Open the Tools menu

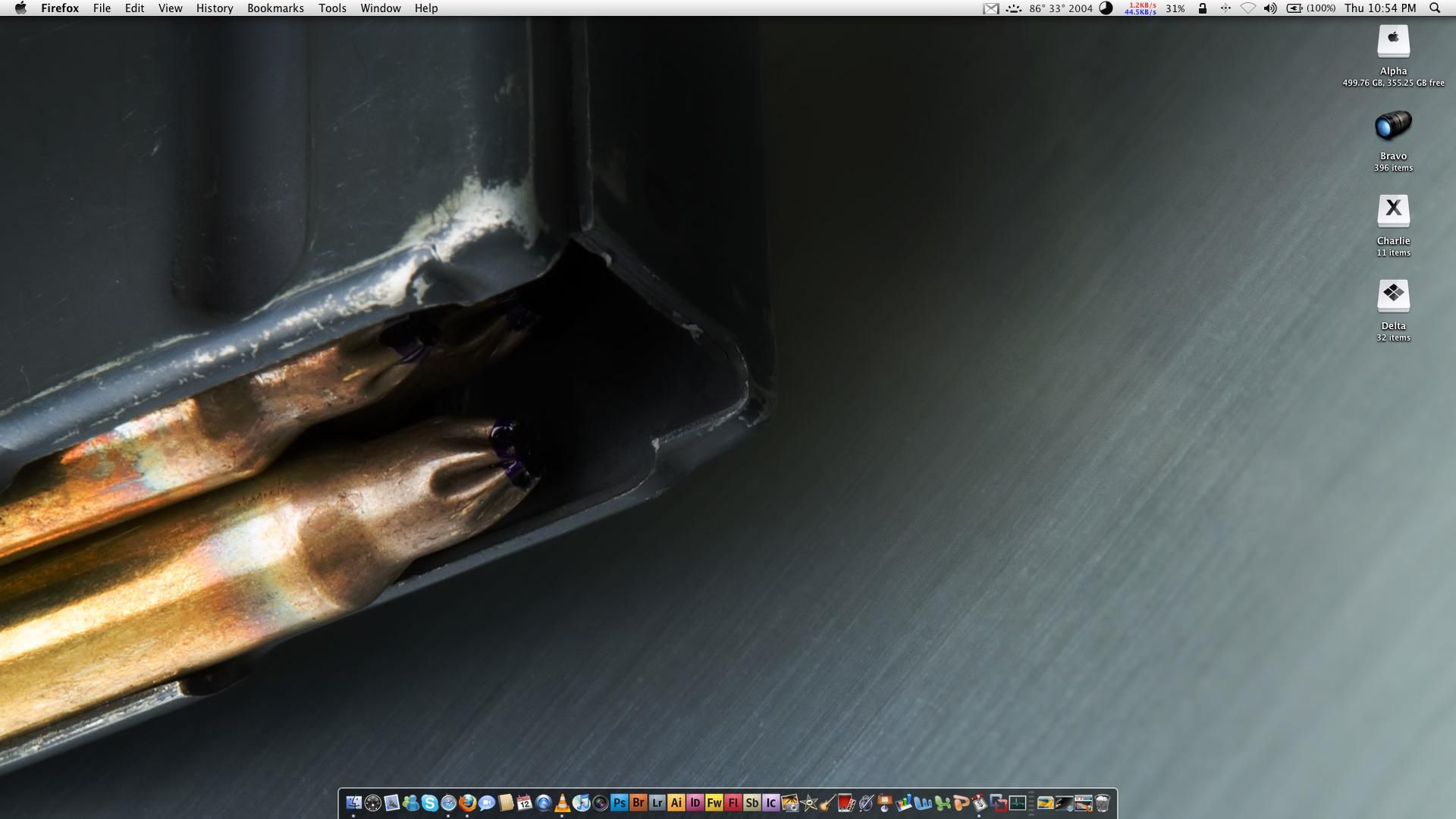point(332,8)
